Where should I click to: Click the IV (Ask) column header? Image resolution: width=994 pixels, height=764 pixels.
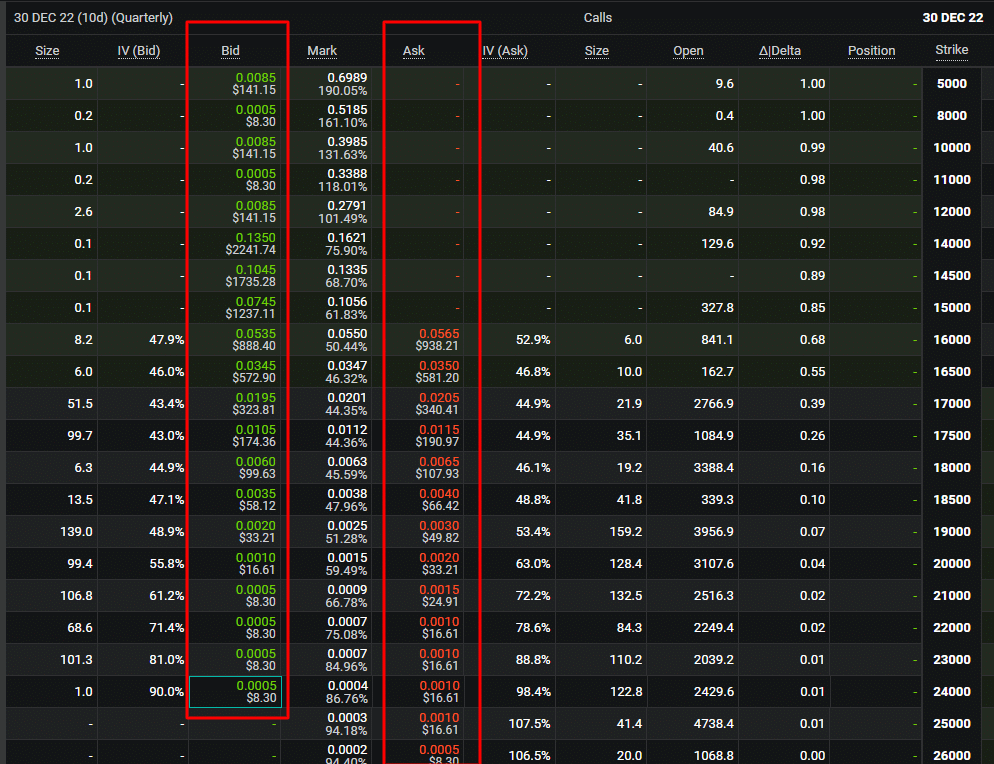[x=505, y=51]
